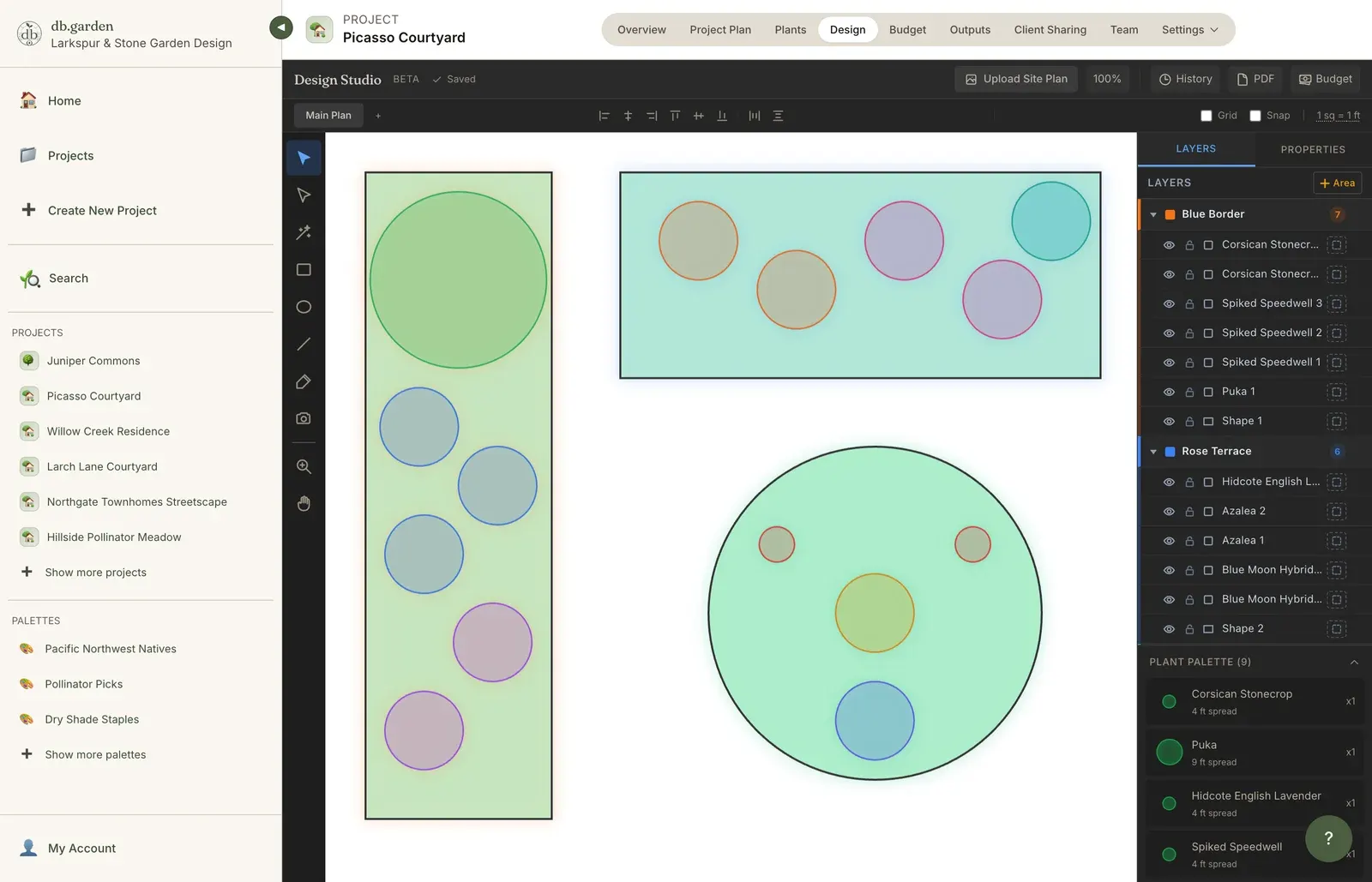Focus on the Shape 1 layer frame icon
This screenshot has height=882, width=1372.
1336,421
